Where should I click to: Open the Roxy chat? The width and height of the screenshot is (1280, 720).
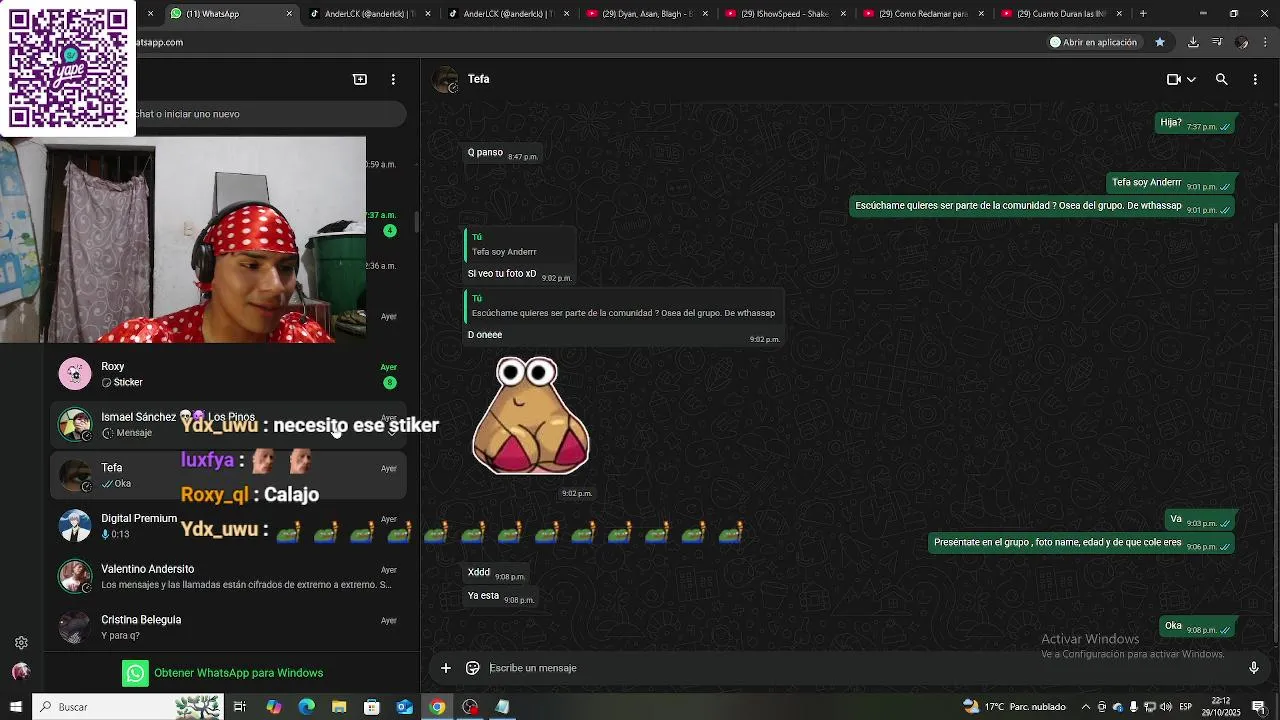tap(229, 374)
